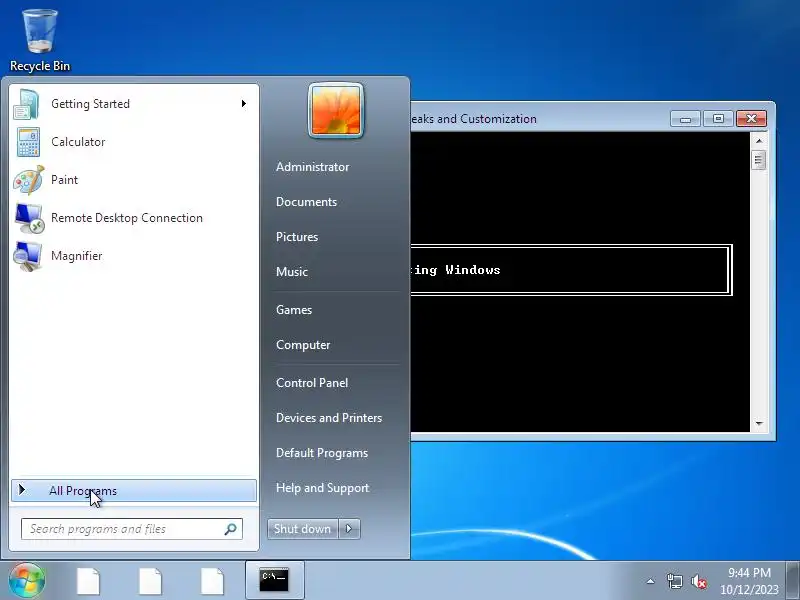Select the command prompt taskbar icon
Screen dimensions: 800x600
[x=274, y=580]
